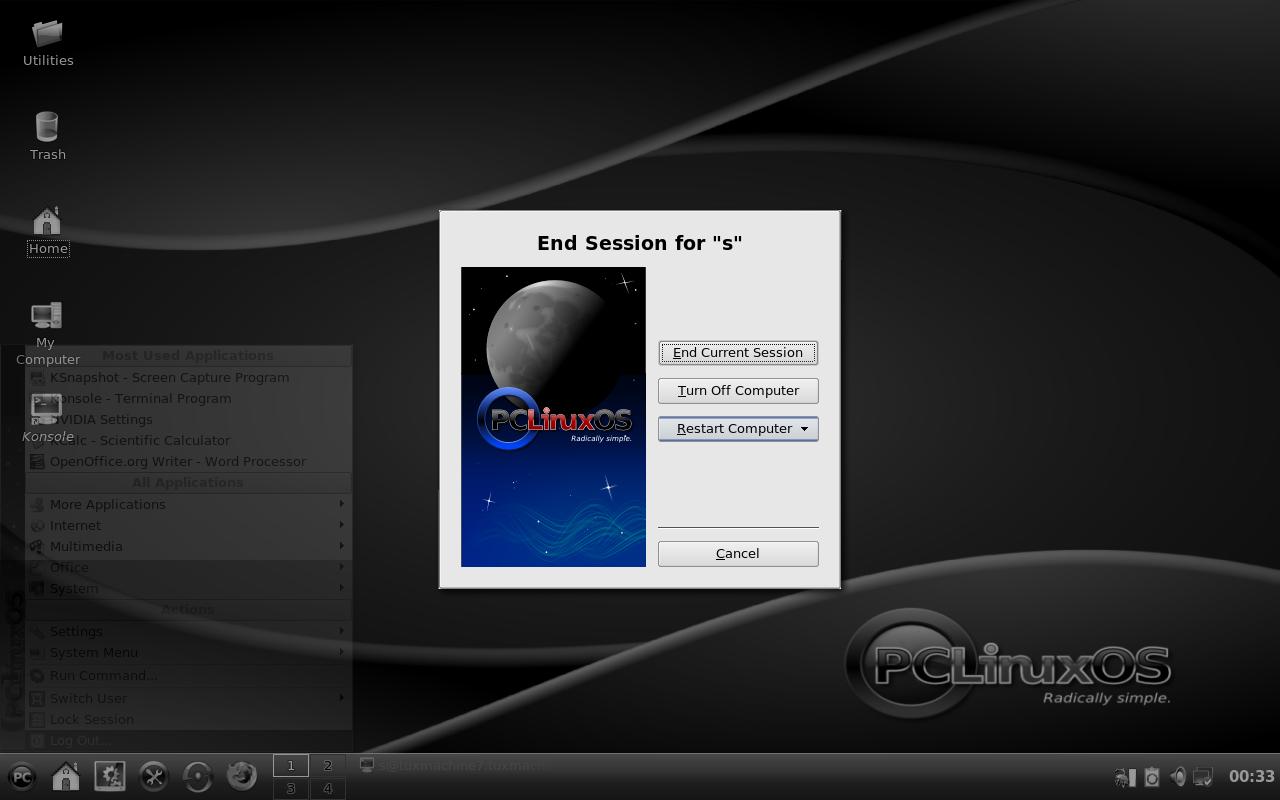
Task: Open the Trash desktop icon
Action: coord(47,136)
